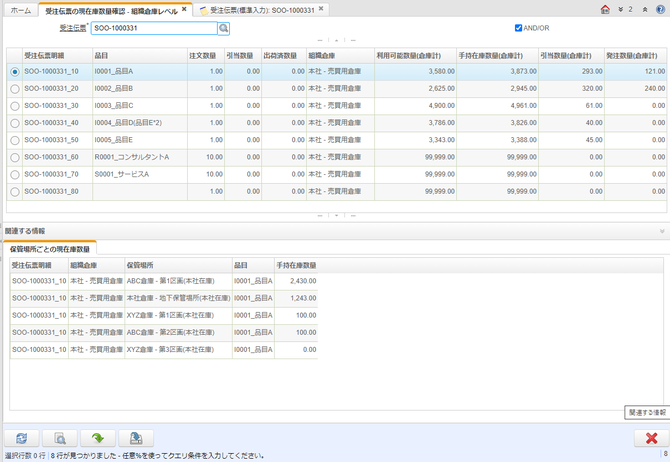Click the red X cancel button

[651, 438]
